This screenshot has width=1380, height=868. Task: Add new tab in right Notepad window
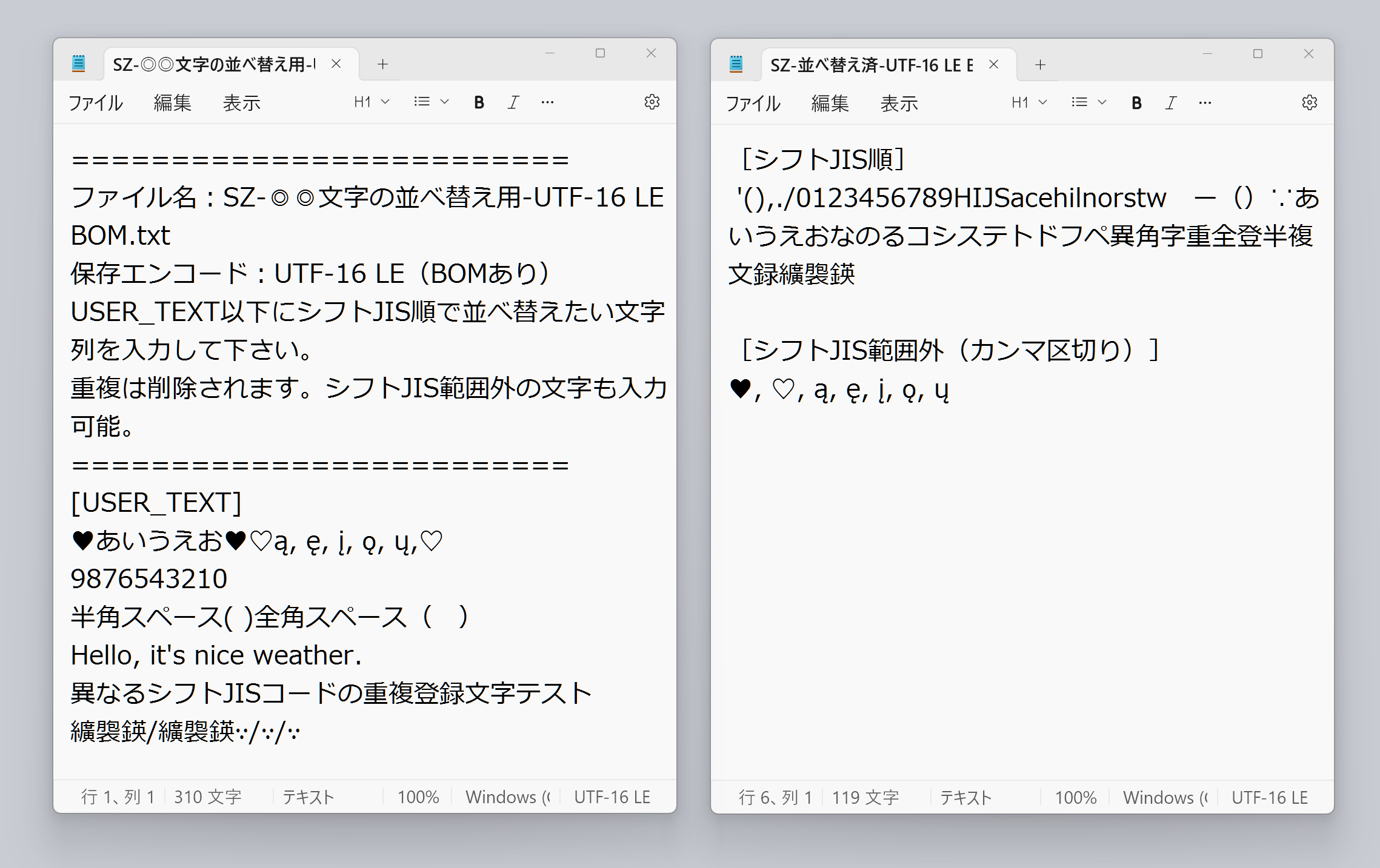click(1040, 65)
